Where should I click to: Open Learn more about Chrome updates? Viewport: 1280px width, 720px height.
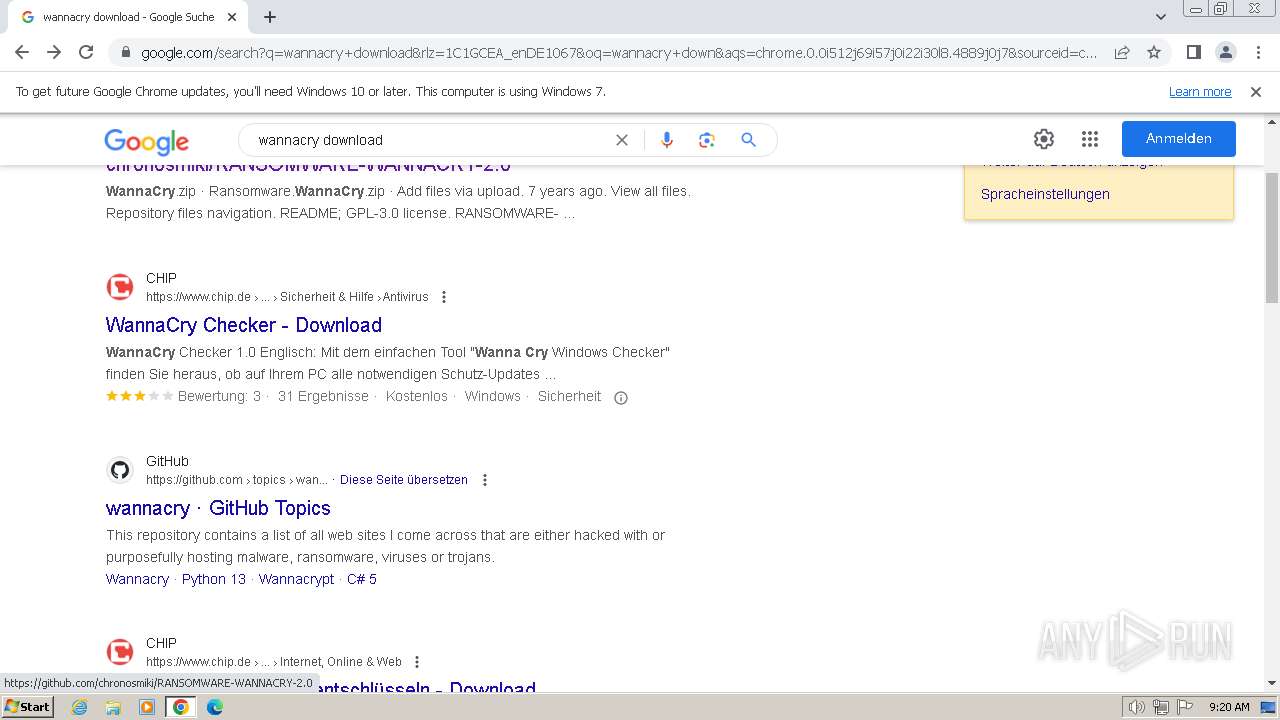tap(1200, 92)
